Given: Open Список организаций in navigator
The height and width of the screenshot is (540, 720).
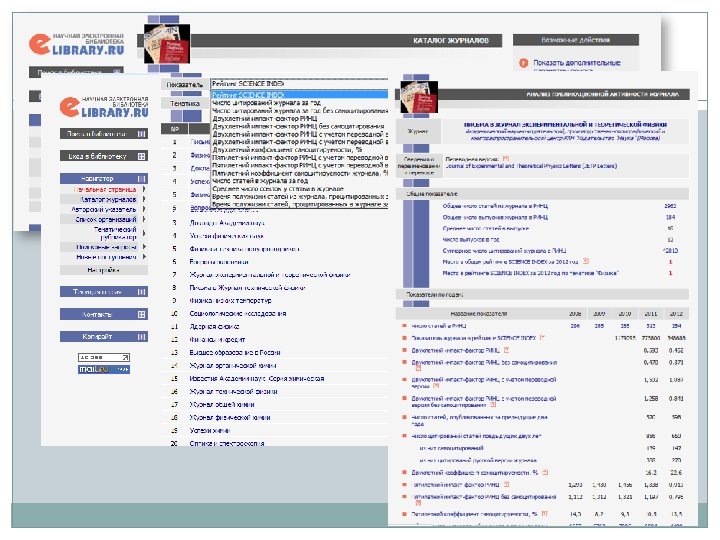Looking at the screenshot, I should [x=106, y=219].
